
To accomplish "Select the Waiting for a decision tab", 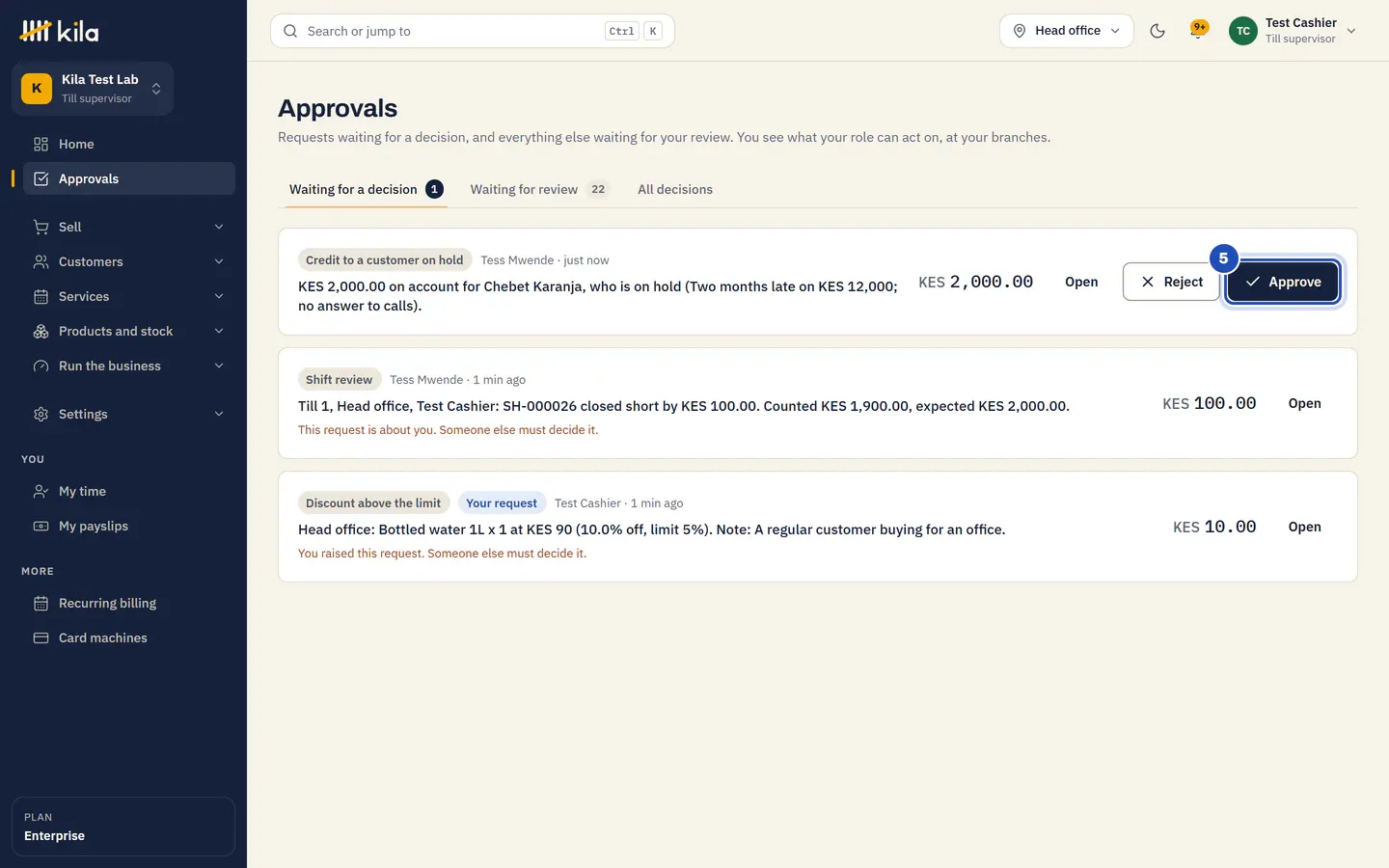I will [366, 189].
